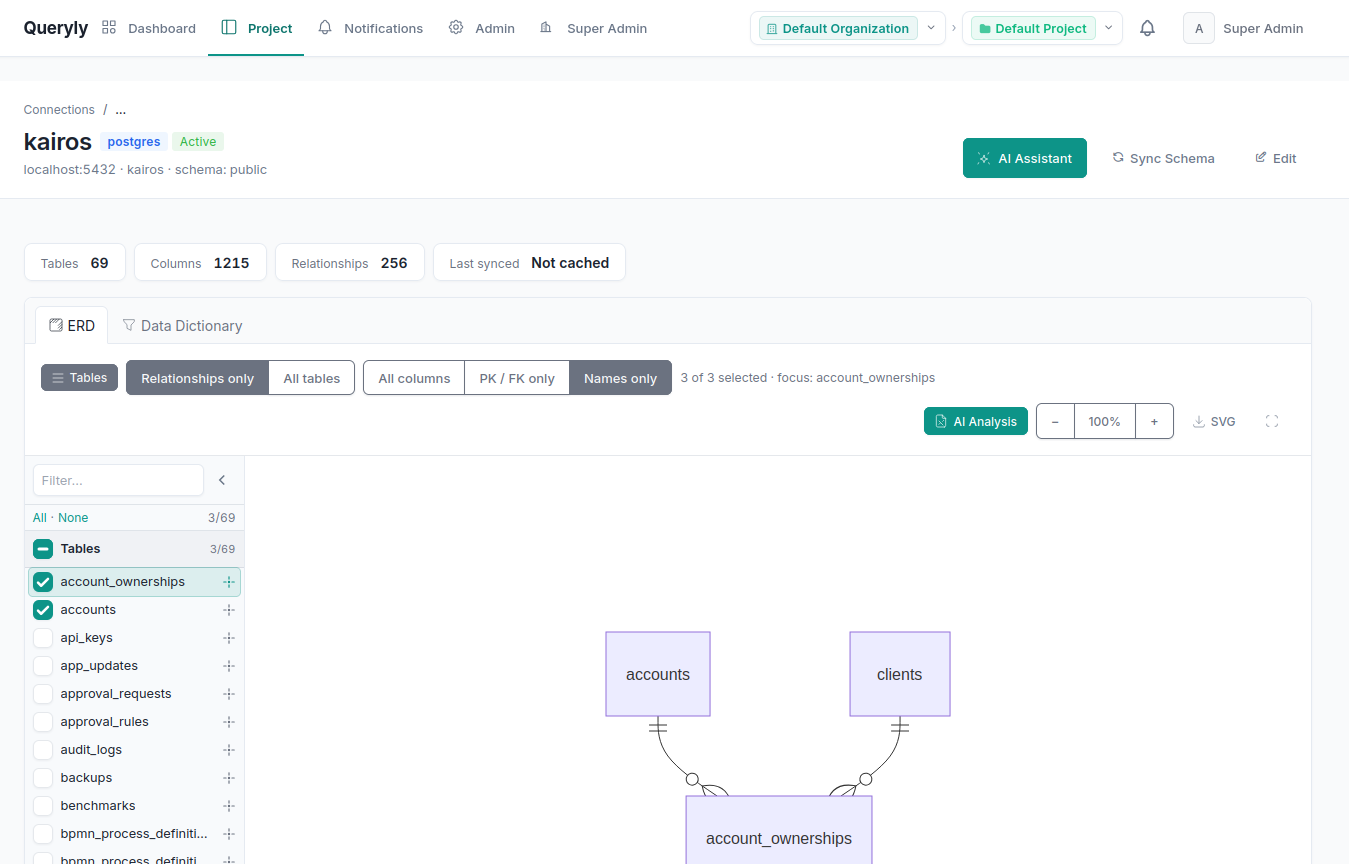Click the Edit pencil icon
The image size is (1349, 864).
pos(1259,158)
